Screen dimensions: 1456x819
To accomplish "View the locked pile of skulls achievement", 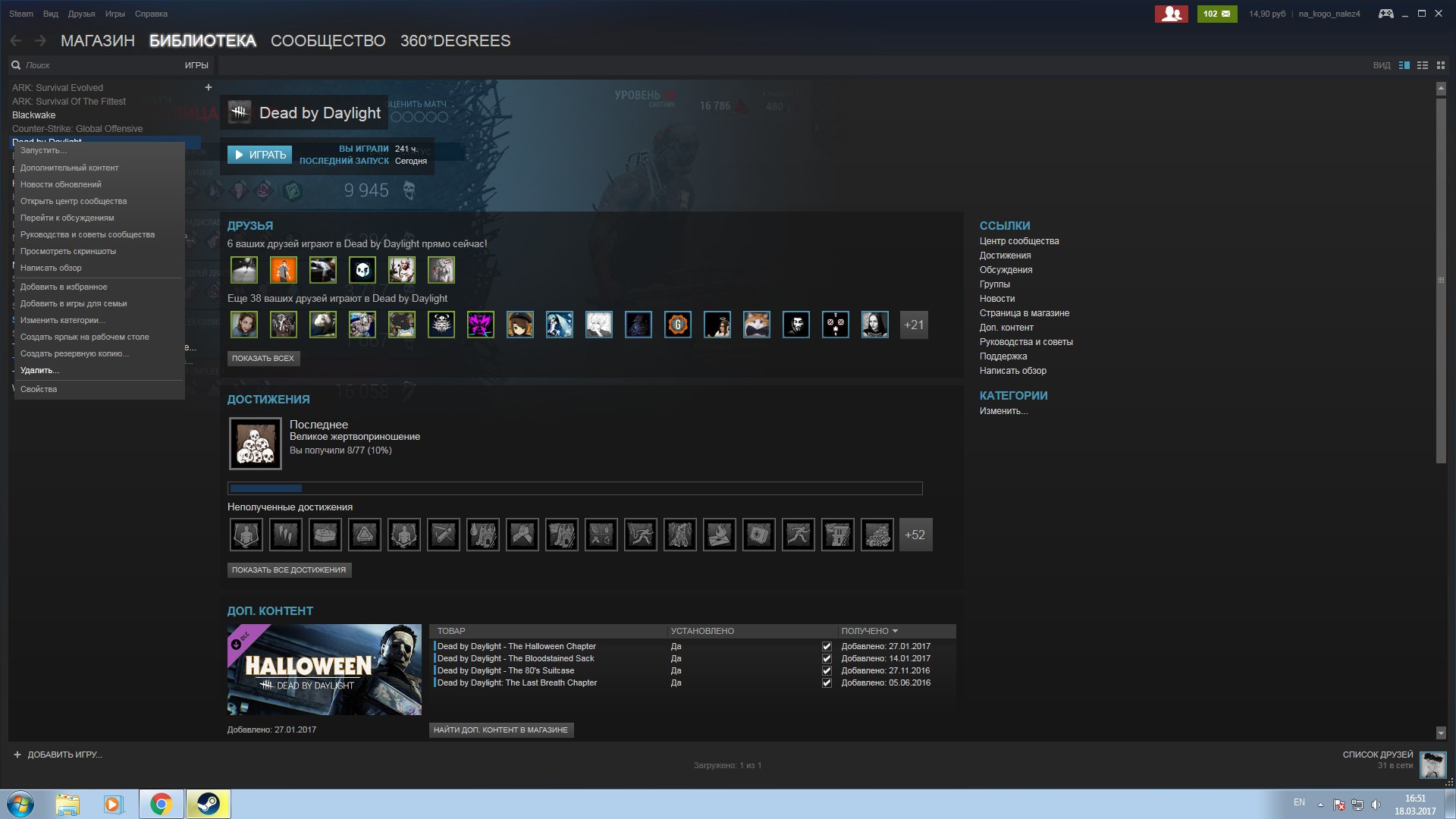I will 877,535.
